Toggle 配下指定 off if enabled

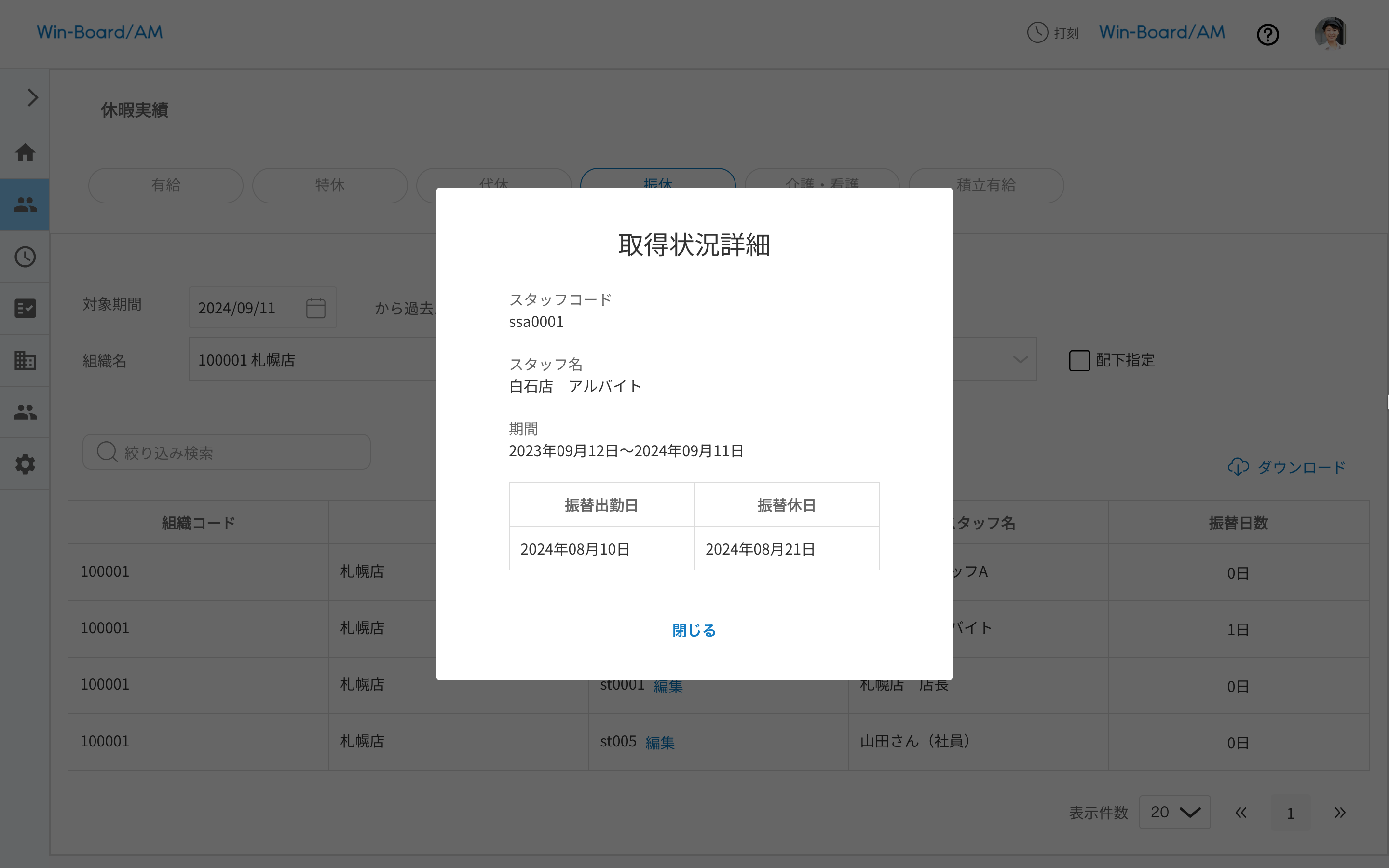click(x=1080, y=360)
